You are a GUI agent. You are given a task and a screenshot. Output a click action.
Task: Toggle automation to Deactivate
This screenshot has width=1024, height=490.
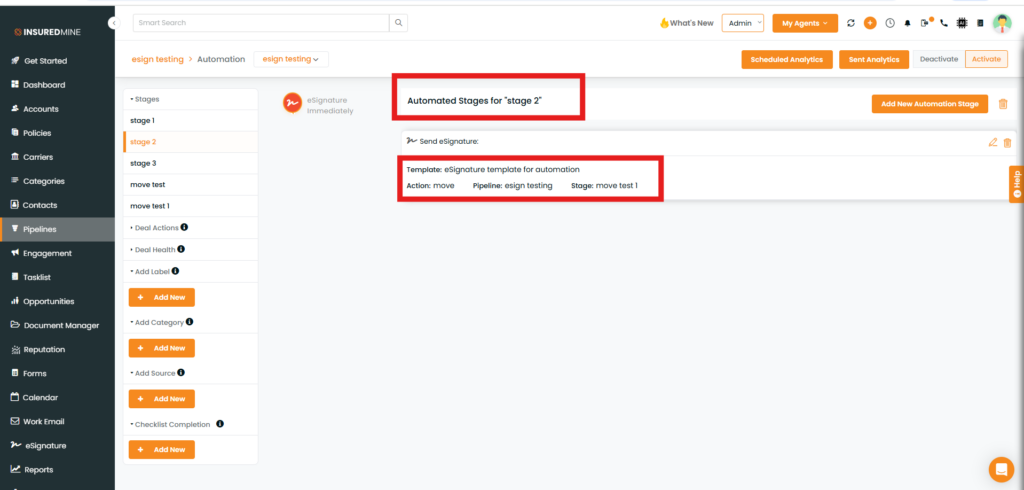coord(938,59)
